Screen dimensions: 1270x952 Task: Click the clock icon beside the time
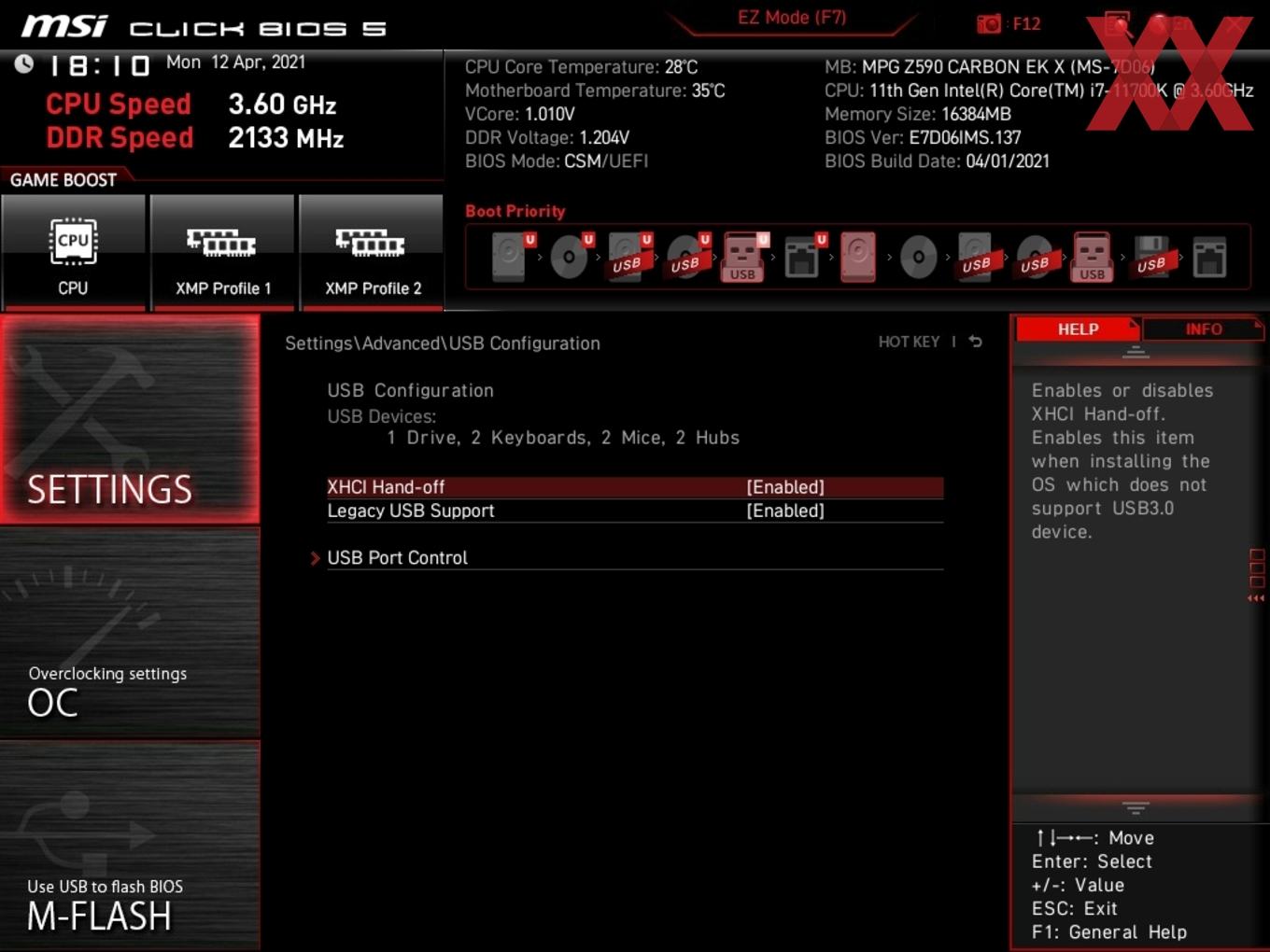[23, 63]
